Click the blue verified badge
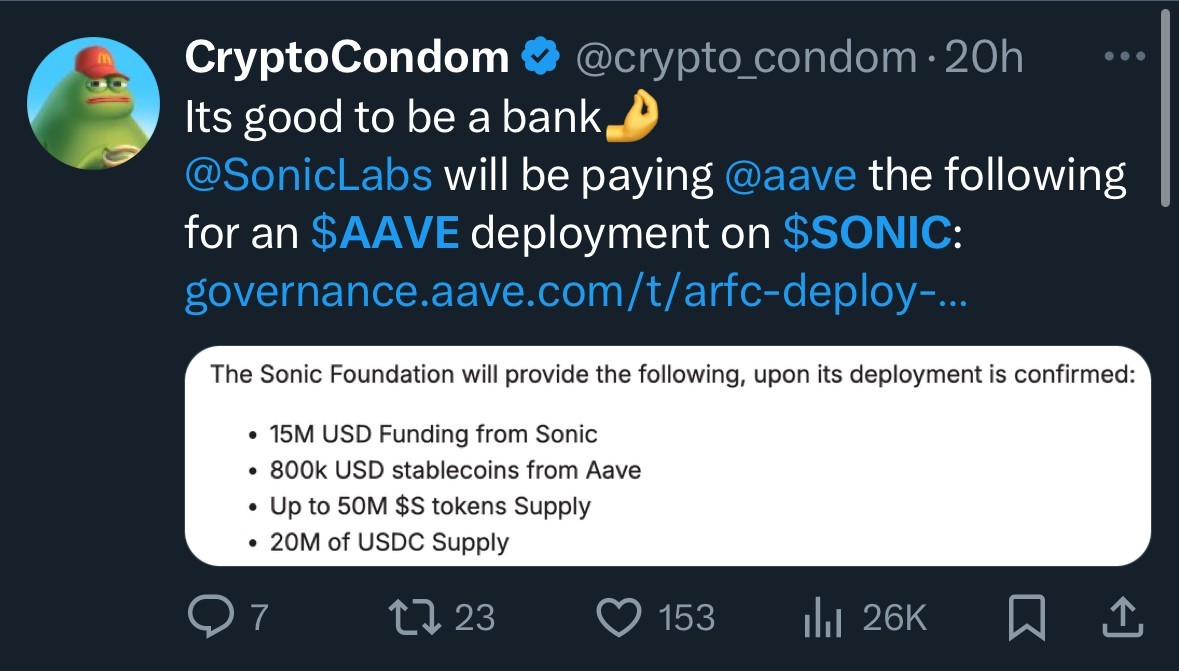The image size is (1179, 671). coord(542,60)
